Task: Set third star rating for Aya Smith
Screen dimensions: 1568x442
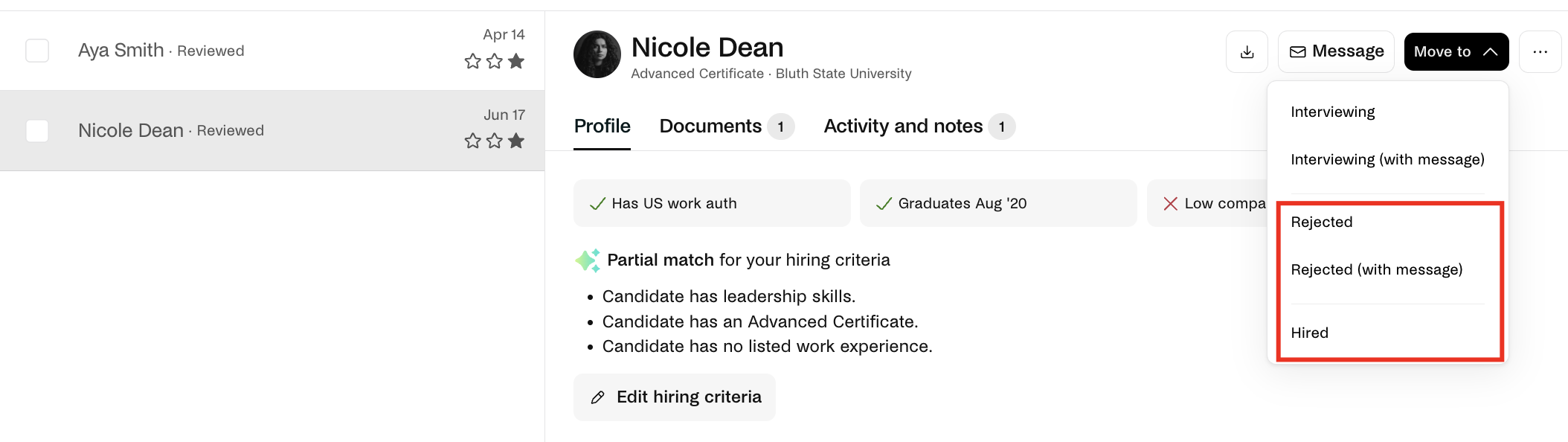Action: [516, 61]
